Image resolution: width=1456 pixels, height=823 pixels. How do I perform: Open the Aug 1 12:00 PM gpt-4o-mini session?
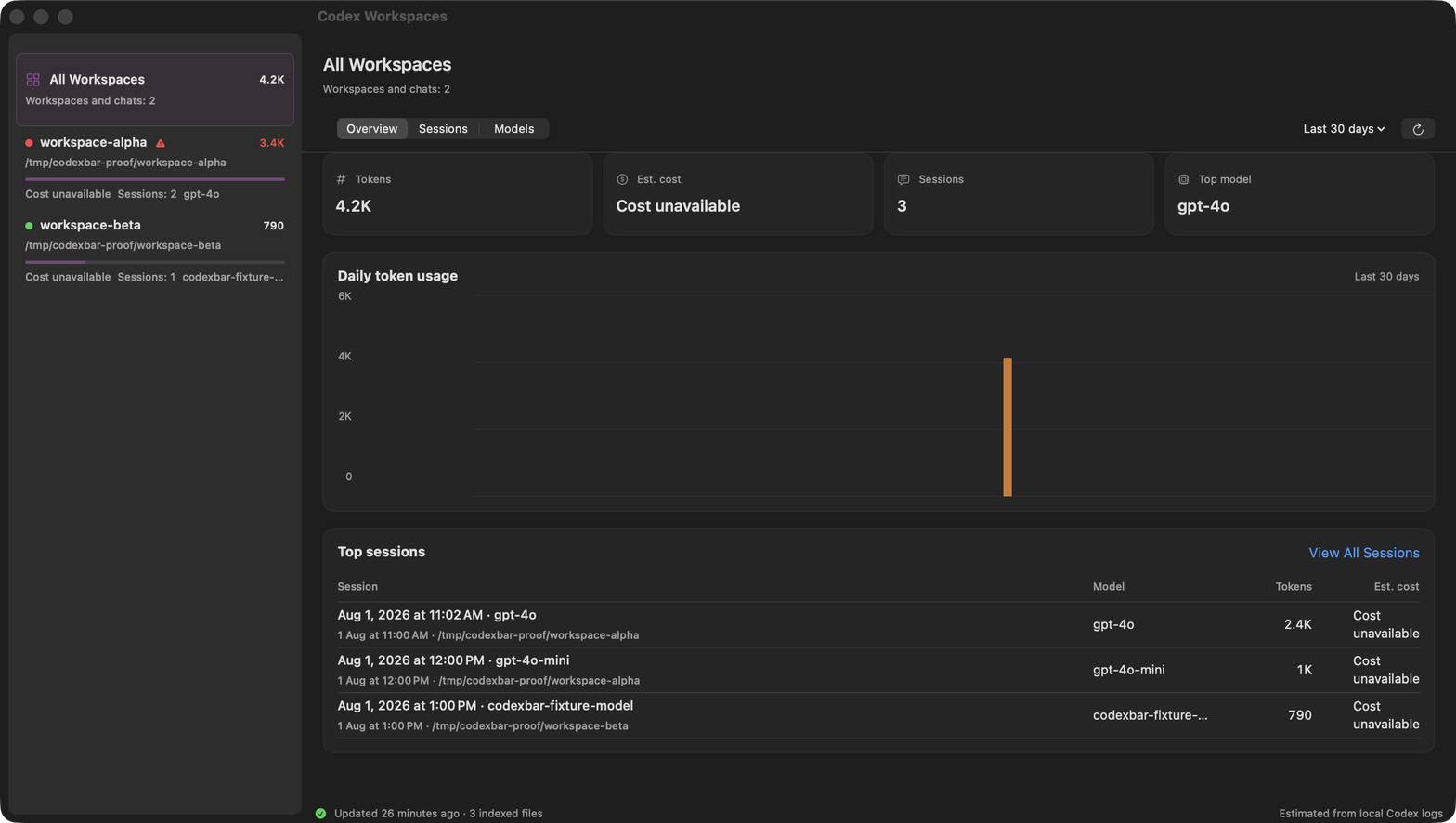click(x=878, y=670)
